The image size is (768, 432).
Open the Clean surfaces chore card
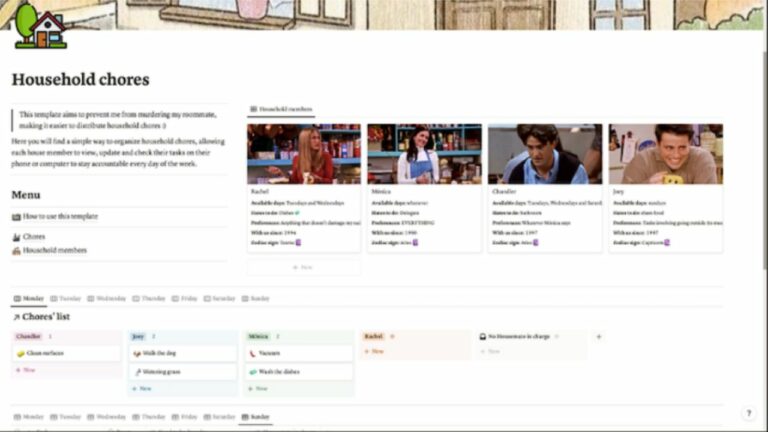point(67,354)
